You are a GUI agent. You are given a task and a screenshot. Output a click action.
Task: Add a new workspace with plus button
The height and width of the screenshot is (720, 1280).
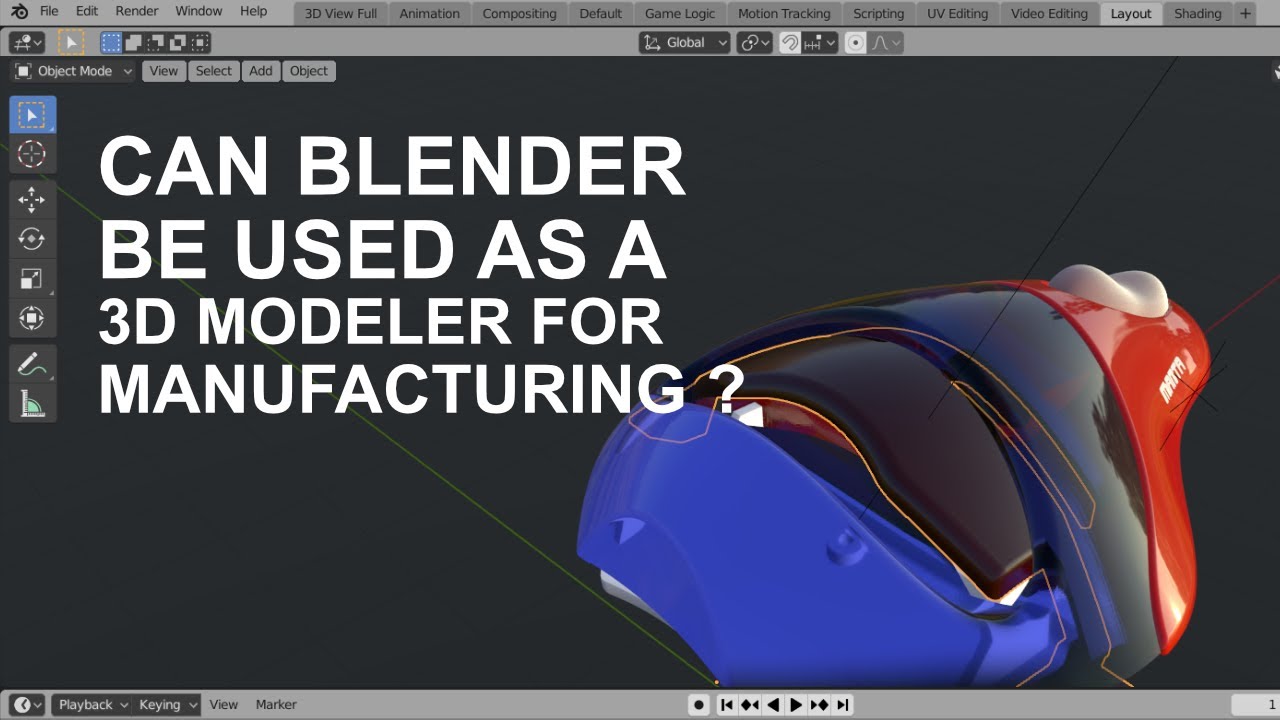(1245, 14)
